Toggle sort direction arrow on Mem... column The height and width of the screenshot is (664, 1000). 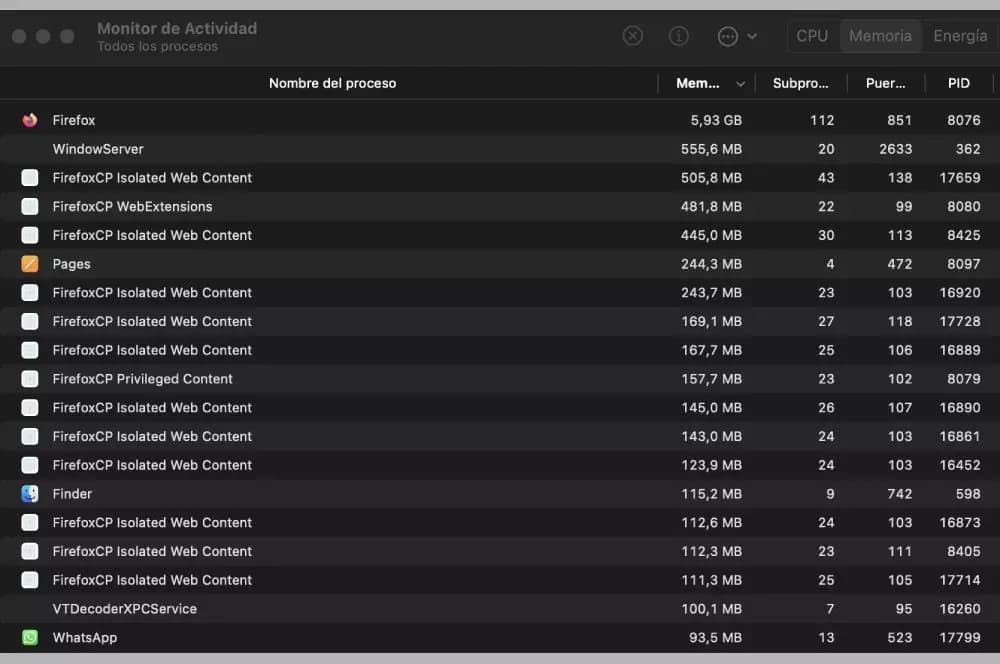click(740, 84)
